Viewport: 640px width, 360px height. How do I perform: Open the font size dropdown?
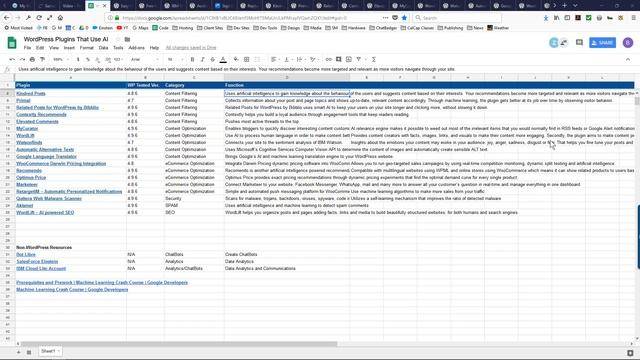pyautogui.click(x=176, y=60)
